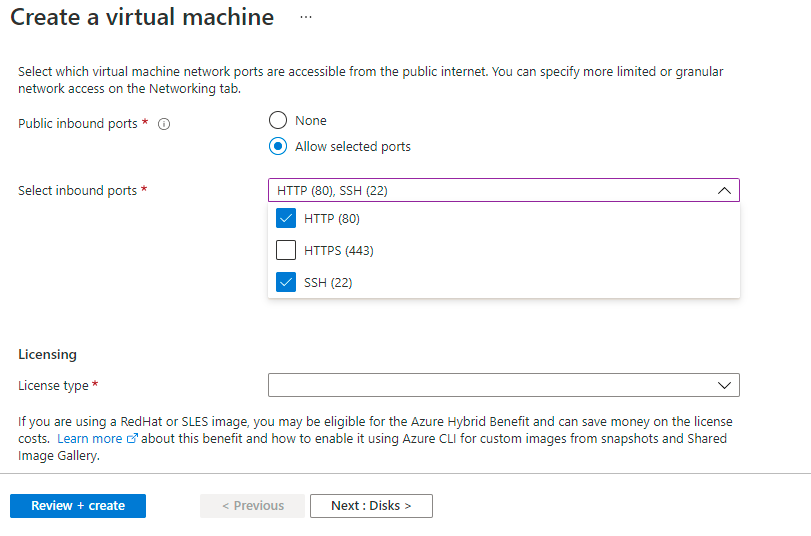The height and width of the screenshot is (536, 811).
Task: Select the HTTPS (443) option label
Action: (x=339, y=251)
